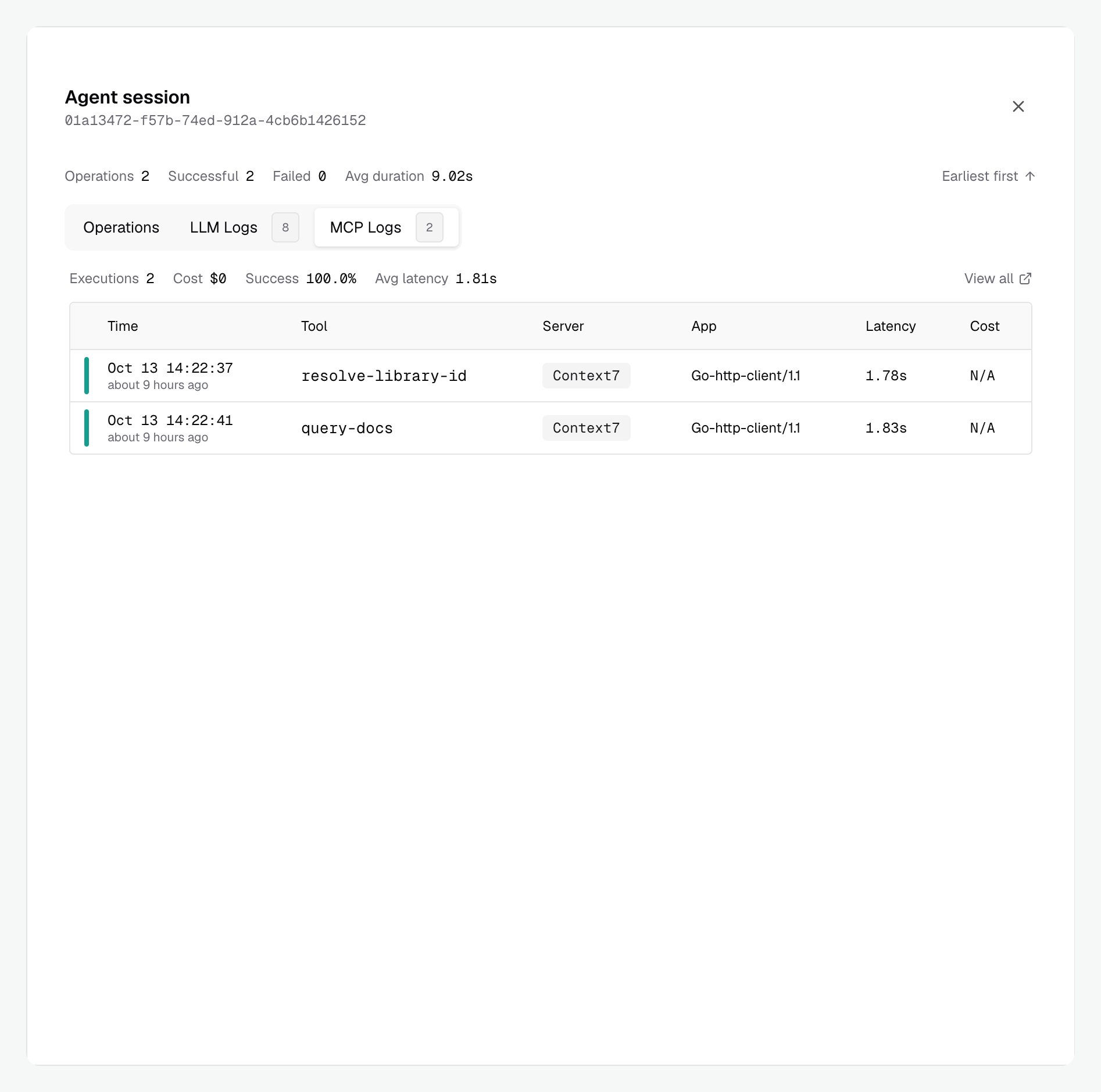Click the Cost $0 stat
The width and height of the screenshot is (1101, 1092).
click(x=199, y=279)
